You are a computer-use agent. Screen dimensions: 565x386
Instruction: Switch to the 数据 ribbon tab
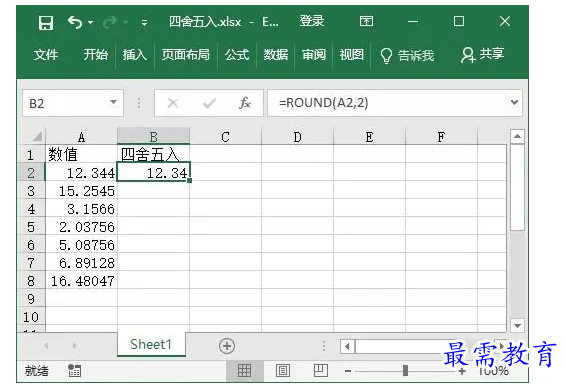tap(276, 55)
